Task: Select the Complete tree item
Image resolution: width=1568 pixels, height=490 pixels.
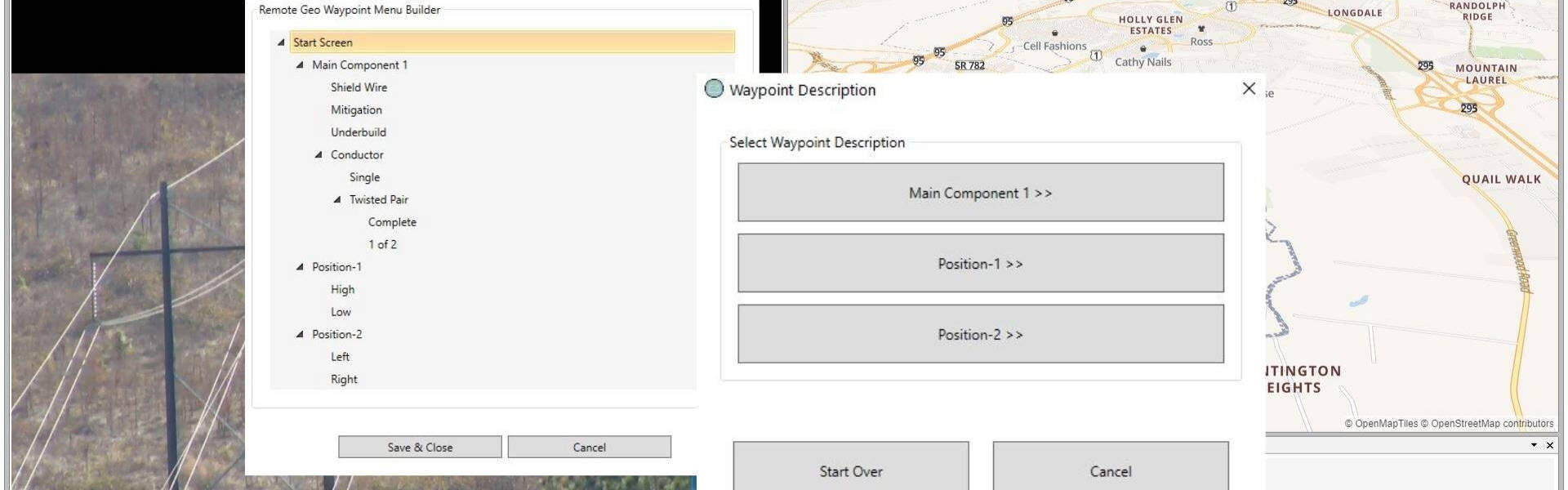Action: 392,222
